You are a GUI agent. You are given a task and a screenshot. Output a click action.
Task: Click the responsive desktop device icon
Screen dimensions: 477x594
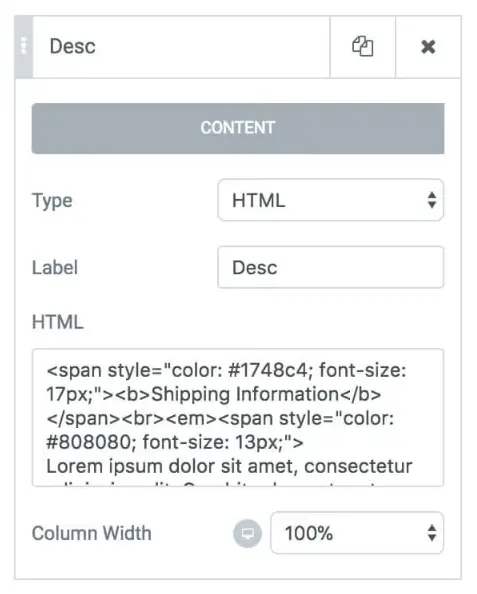[x=247, y=533]
